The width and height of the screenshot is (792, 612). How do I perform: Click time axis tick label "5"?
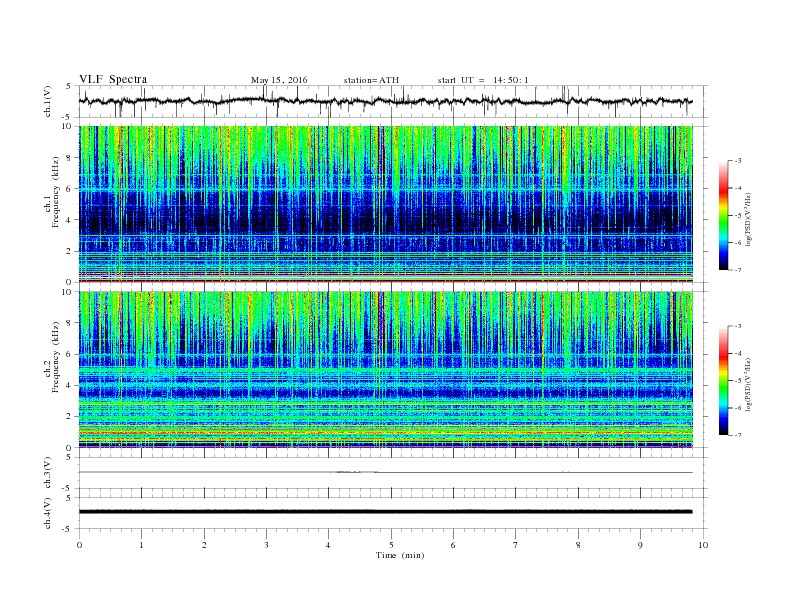coord(391,545)
